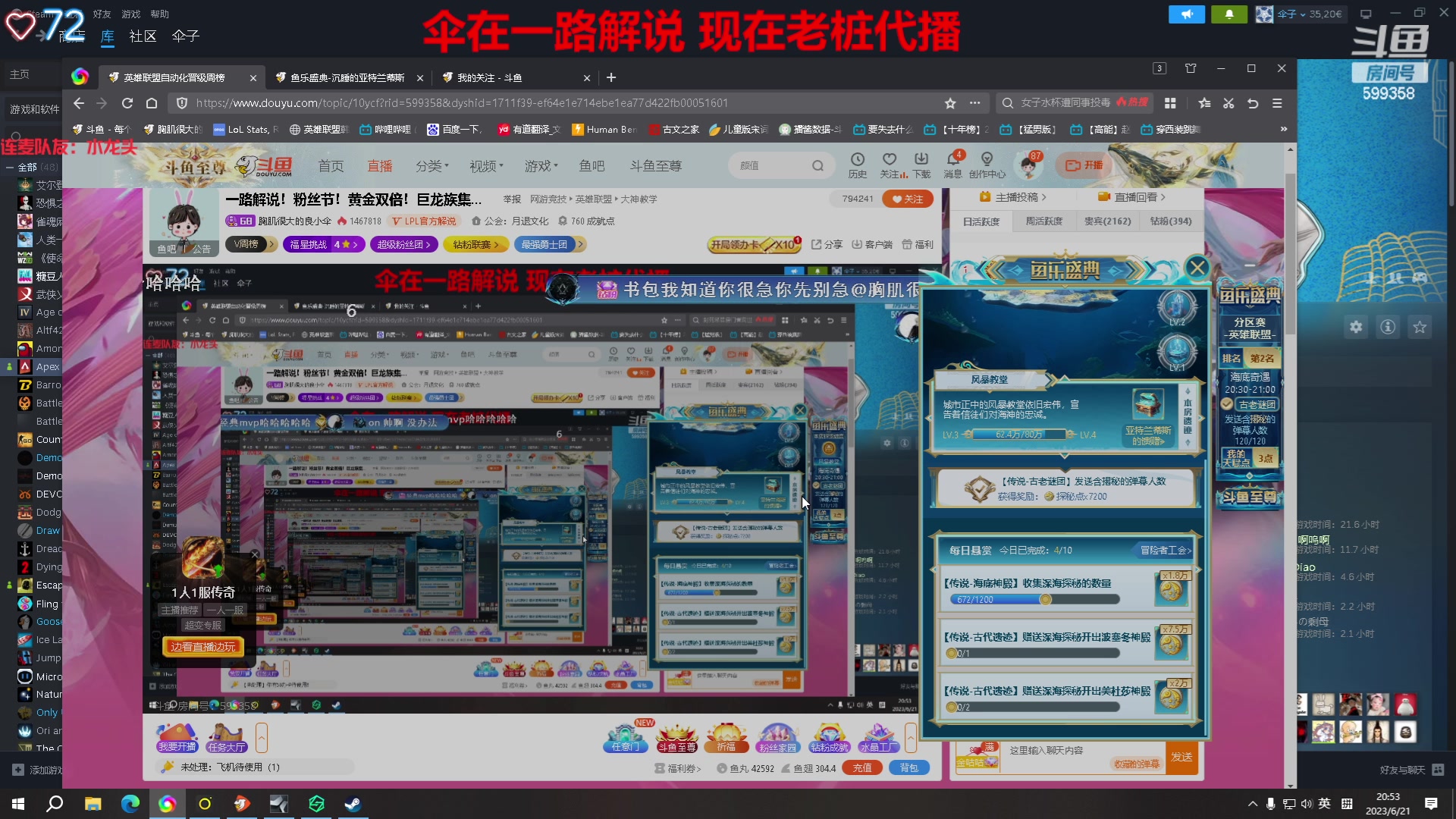Select the 钻粉(394) tab
1456x819 pixels.
coord(1171,221)
